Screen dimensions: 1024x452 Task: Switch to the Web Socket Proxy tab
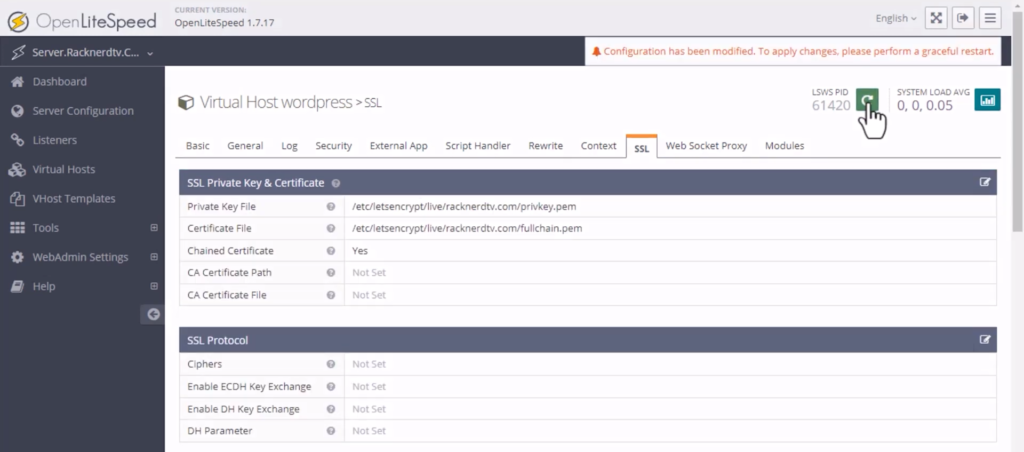[706, 146]
